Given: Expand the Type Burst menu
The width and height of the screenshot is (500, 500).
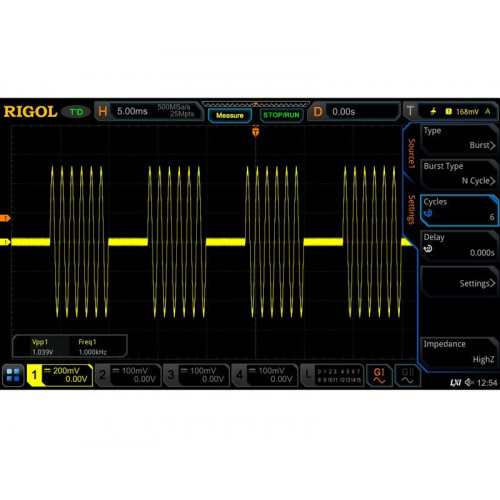Looking at the screenshot, I should [459, 139].
